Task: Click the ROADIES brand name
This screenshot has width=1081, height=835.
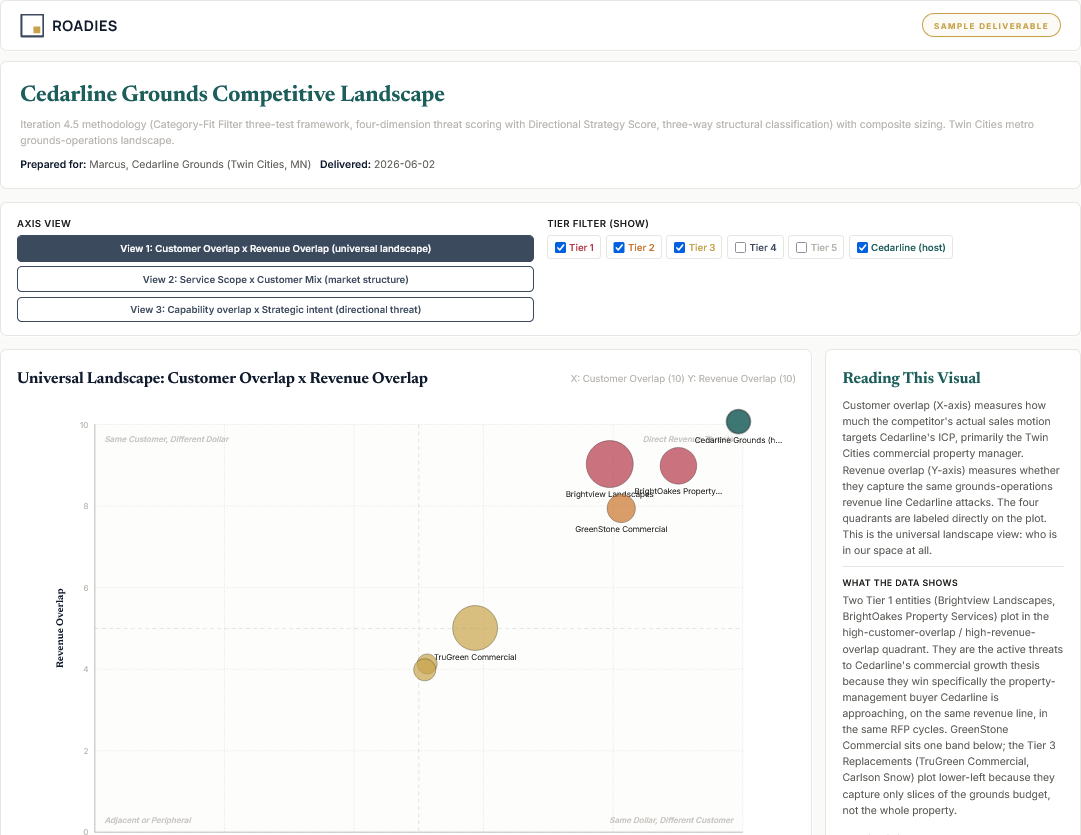Action: (x=85, y=26)
